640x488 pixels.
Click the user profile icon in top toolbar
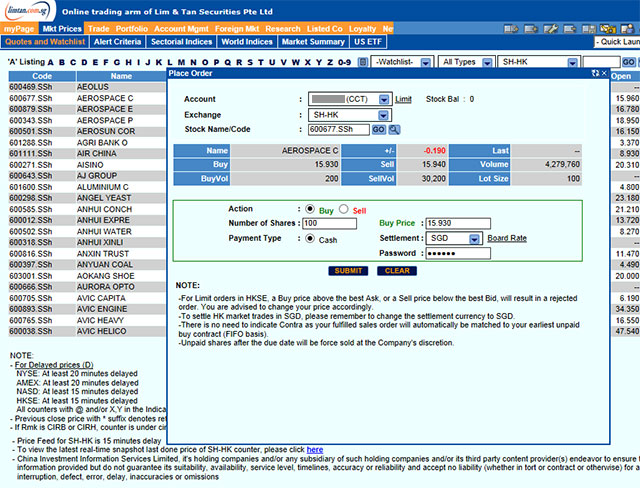click(x=627, y=29)
